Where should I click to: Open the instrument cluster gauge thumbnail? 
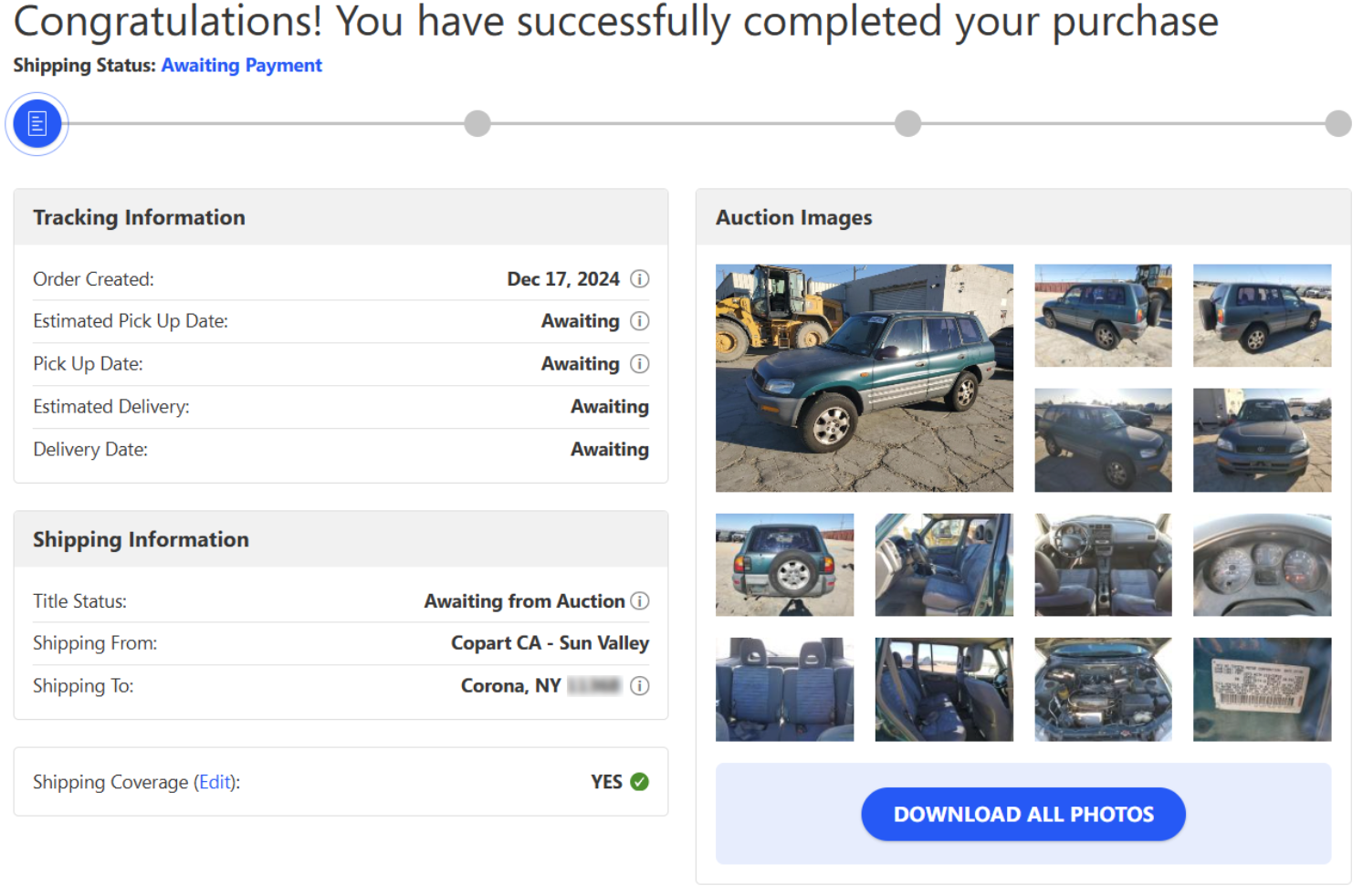(1262, 565)
